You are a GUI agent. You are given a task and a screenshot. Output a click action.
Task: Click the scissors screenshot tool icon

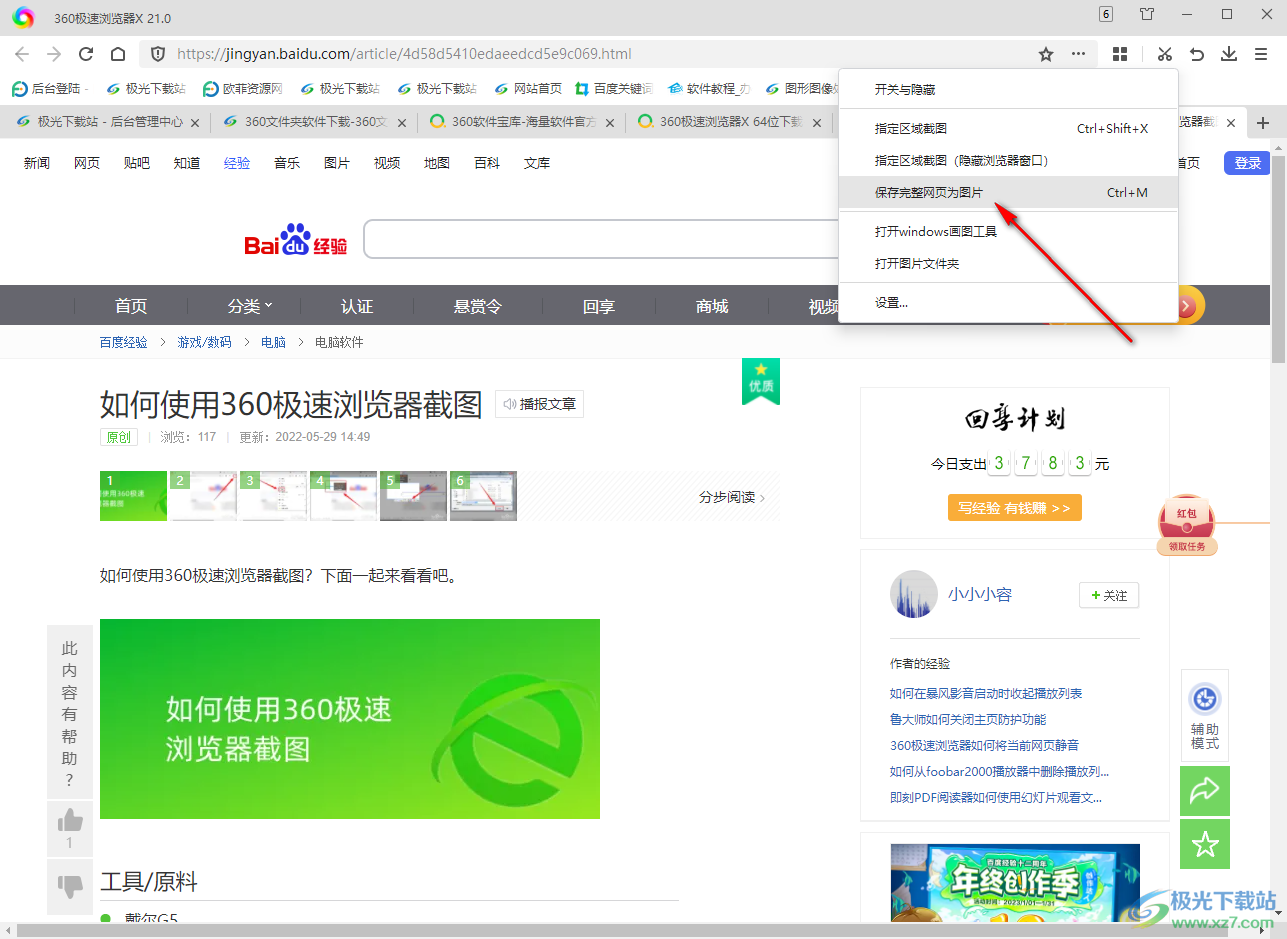pos(1165,54)
